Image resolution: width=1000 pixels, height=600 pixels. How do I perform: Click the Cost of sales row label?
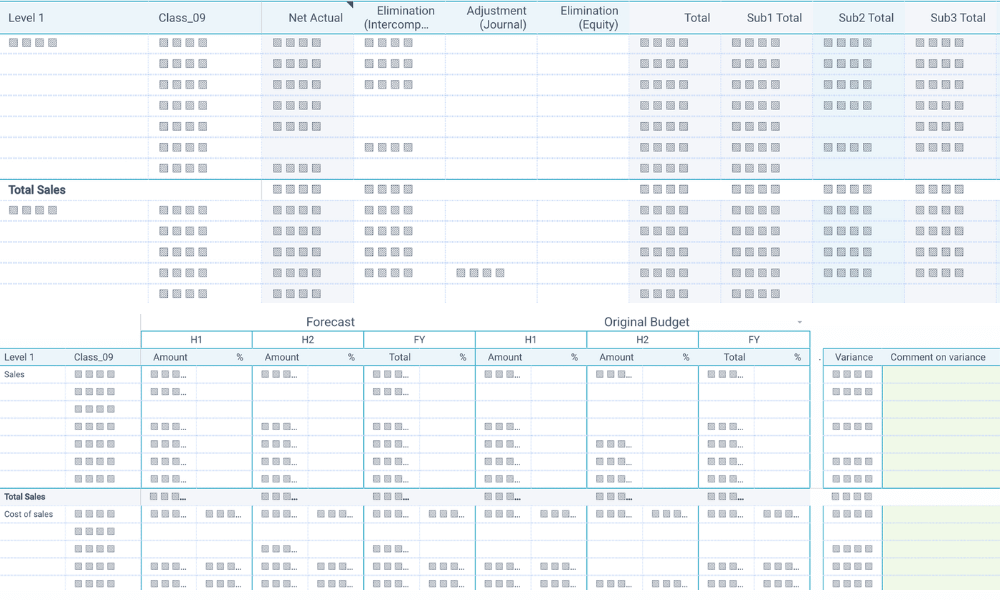click(x=33, y=512)
